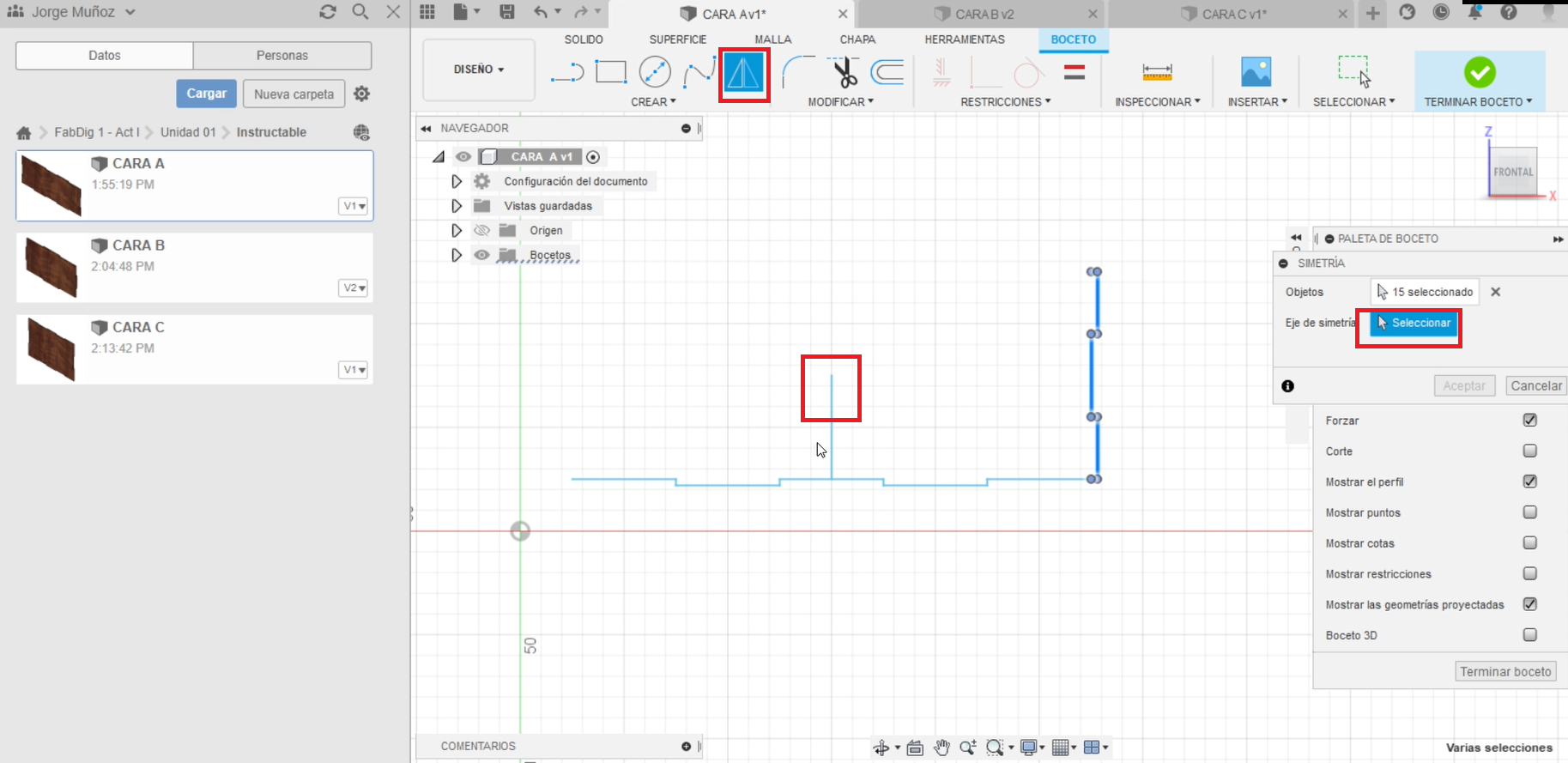Screen dimensions: 1568x763
Task: Switch to the SUPERFICIE ribbon tab
Action: 678,39
